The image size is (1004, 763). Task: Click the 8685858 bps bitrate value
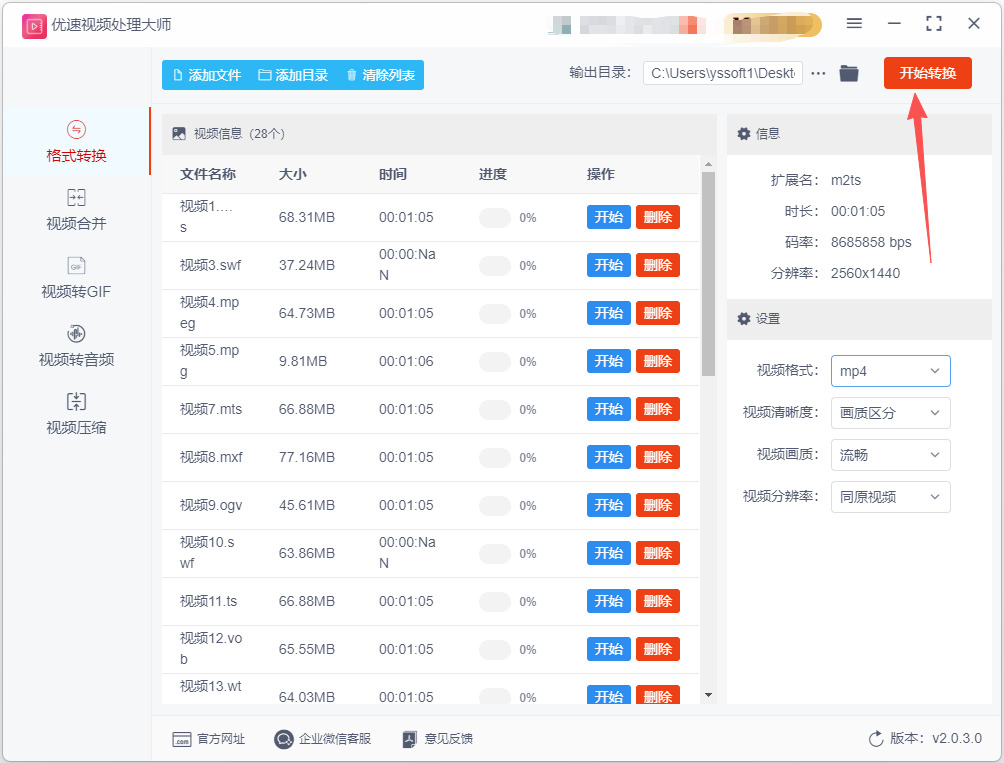coord(871,242)
